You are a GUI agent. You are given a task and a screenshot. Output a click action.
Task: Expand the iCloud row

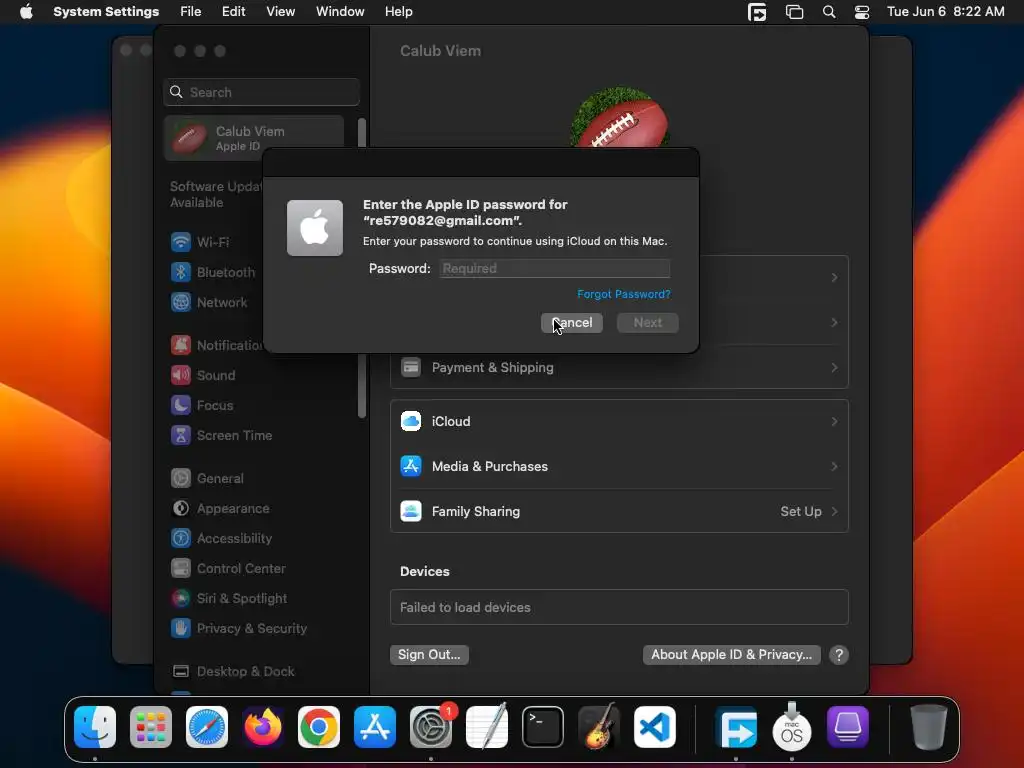[619, 421]
